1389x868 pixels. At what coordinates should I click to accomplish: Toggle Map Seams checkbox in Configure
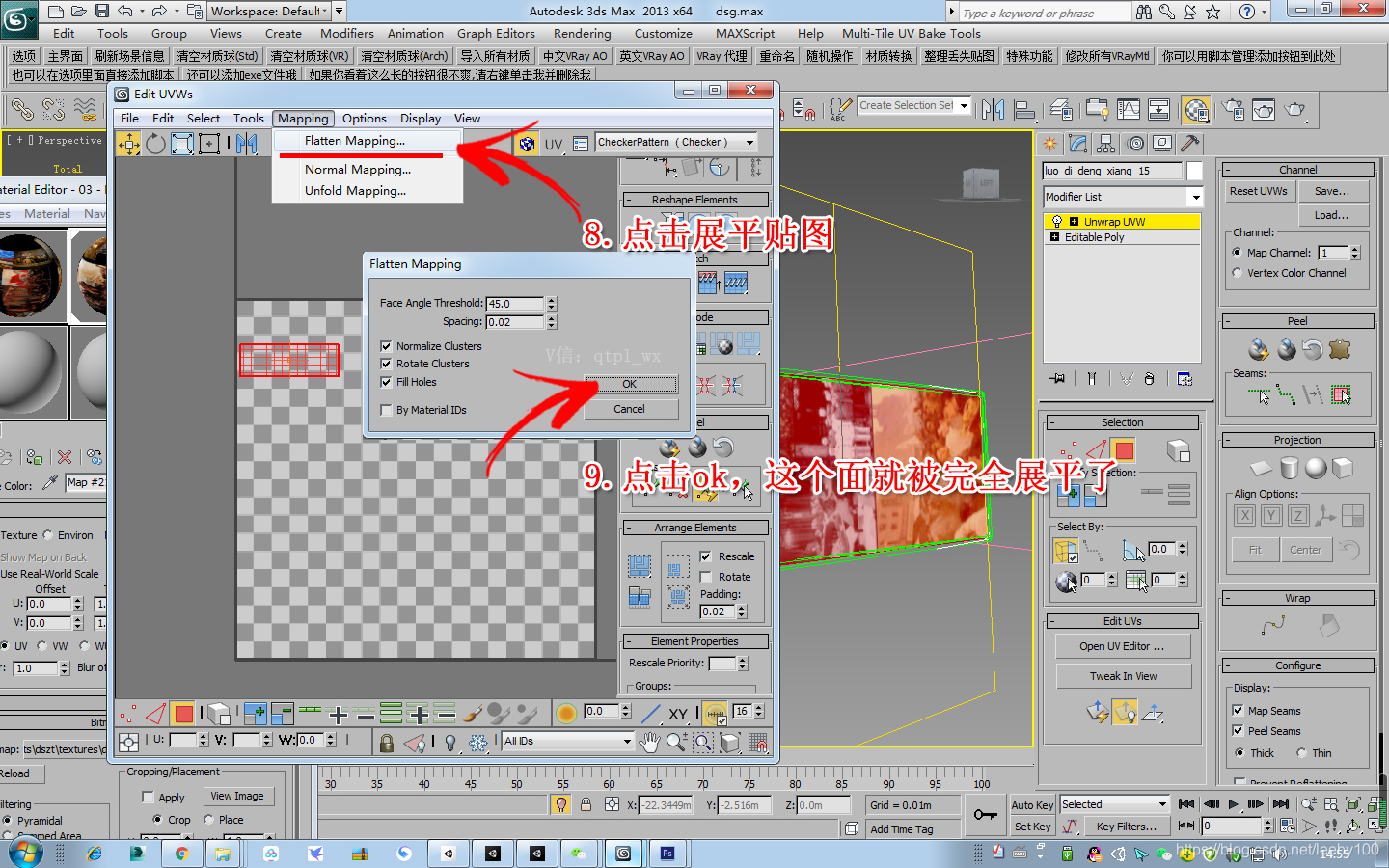click(x=1239, y=711)
